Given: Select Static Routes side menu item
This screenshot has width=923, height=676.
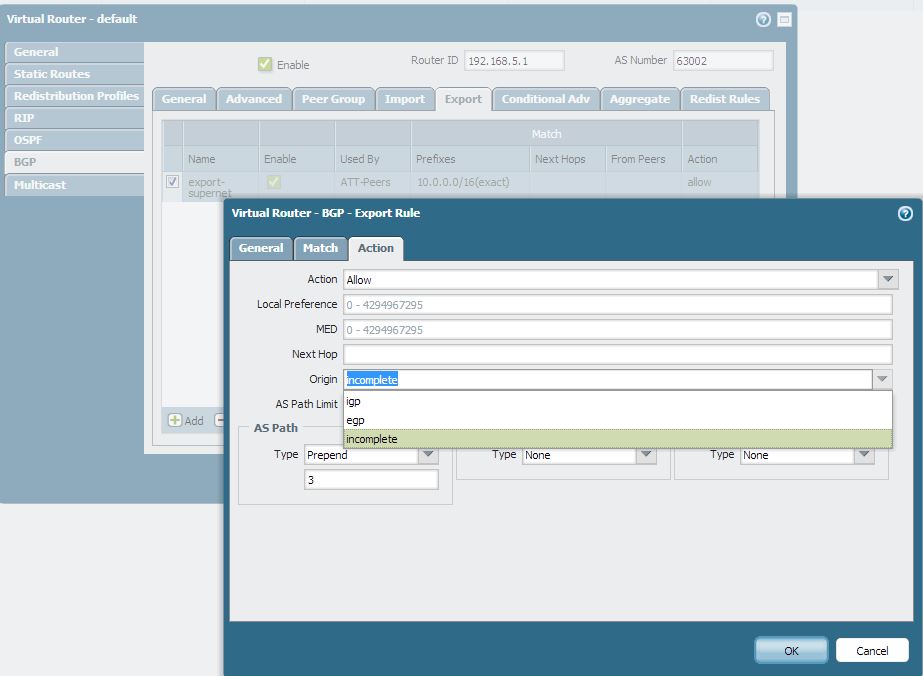Looking at the screenshot, I should [x=74, y=74].
